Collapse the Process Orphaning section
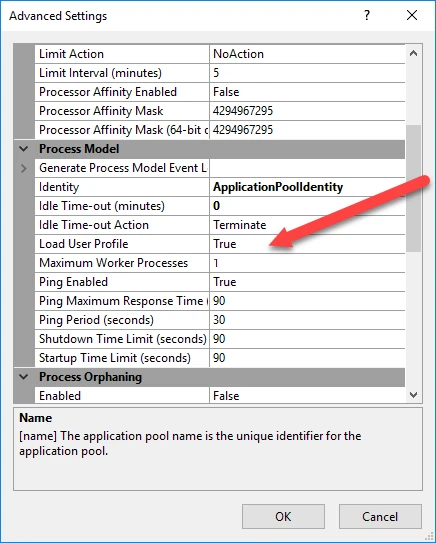Image resolution: width=436 pixels, height=543 pixels. coord(24,377)
